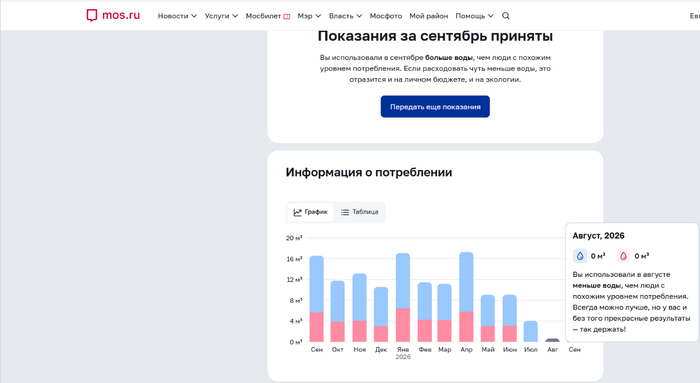
Task: Switch to the График view tab
Action: (310, 212)
